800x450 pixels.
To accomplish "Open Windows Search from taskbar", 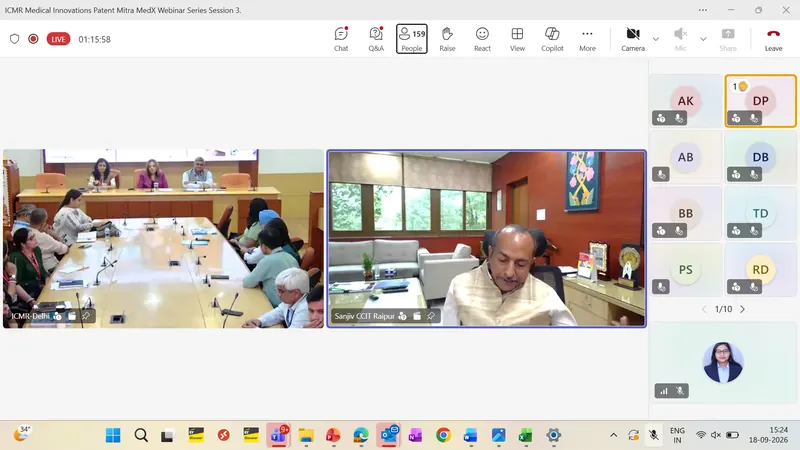I will 141,435.
